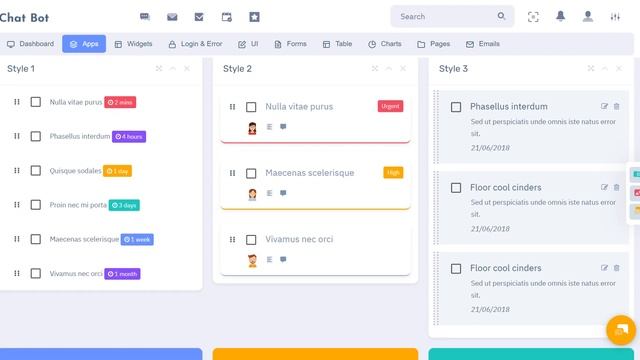Check Vivamus nec orci in Style 1

click(x=36, y=273)
